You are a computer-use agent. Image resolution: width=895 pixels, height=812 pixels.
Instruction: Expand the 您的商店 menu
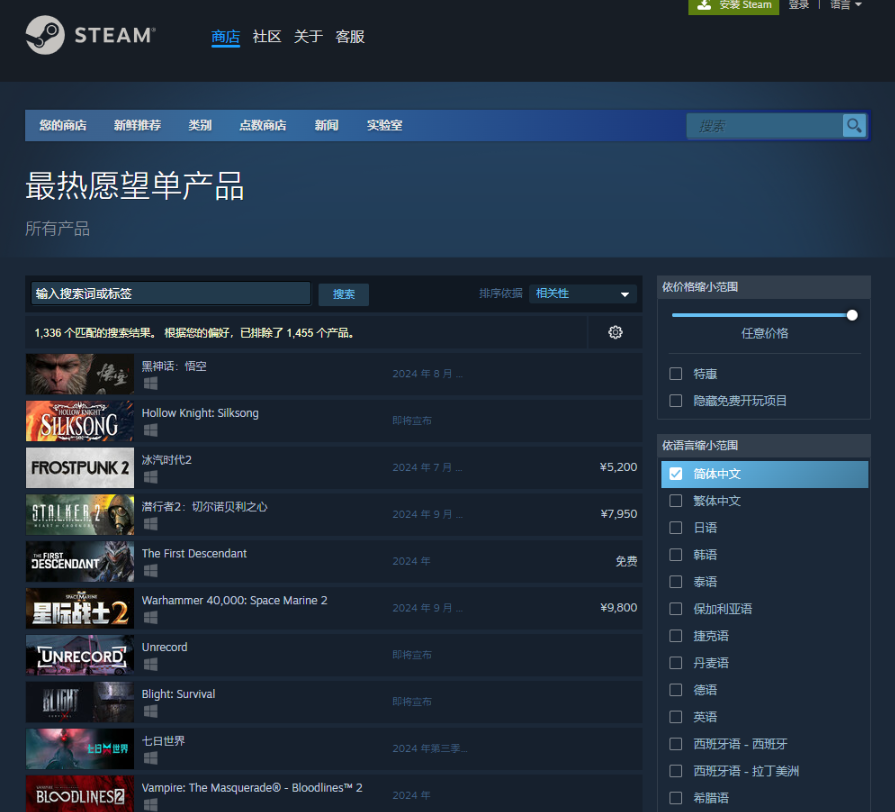click(63, 126)
